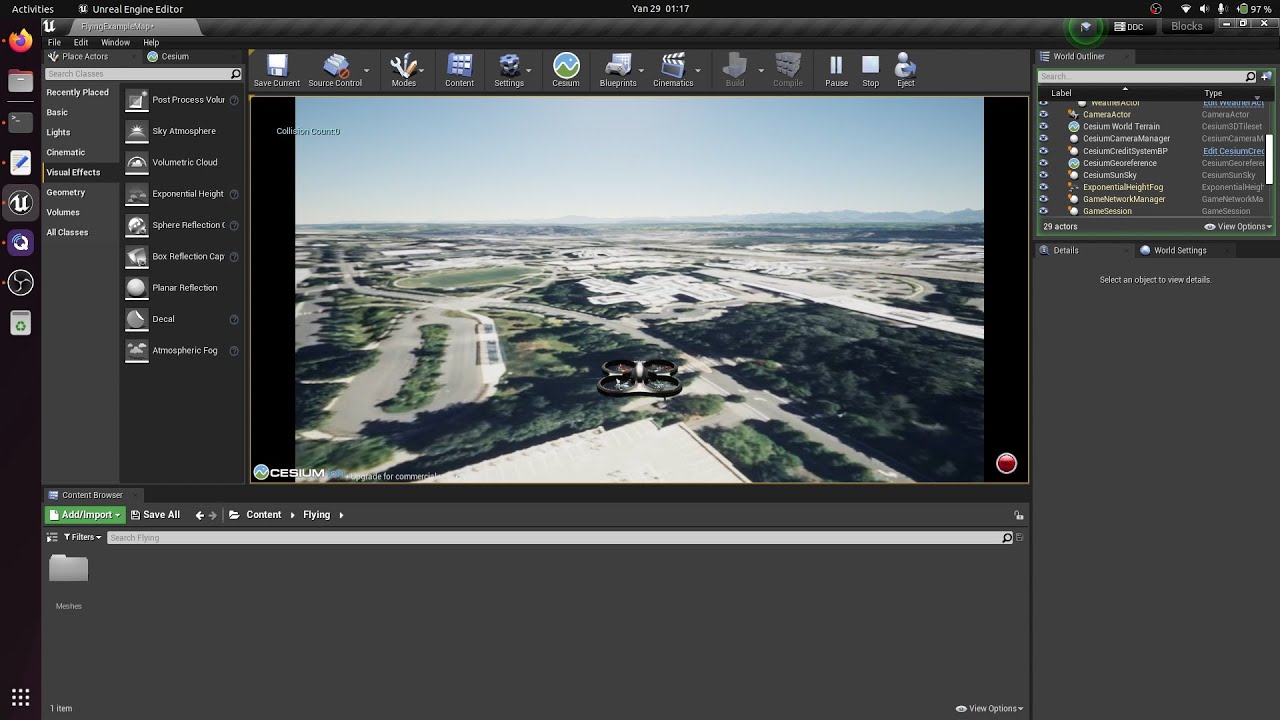Open the Show Applications grid
This screenshot has height=720, width=1280.
pos(20,697)
